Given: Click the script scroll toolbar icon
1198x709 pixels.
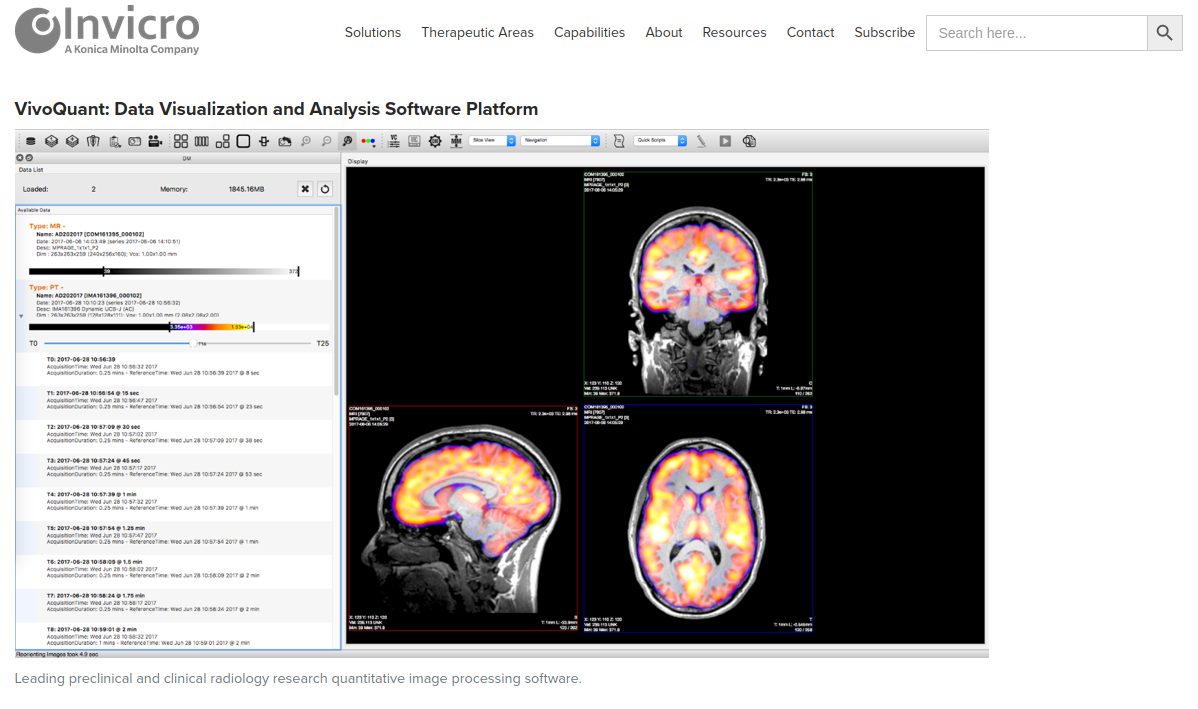Looking at the screenshot, I should [619, 141].
